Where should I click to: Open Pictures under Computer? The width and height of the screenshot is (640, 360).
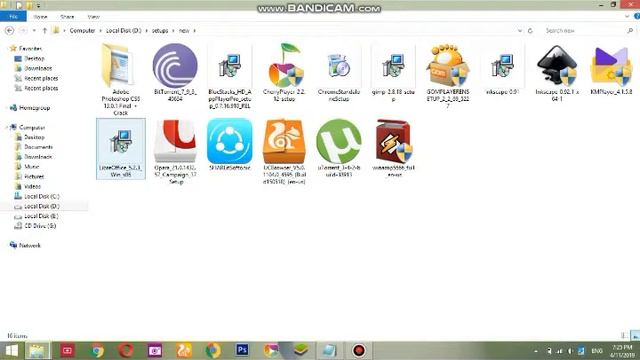pyautogui.click(x=34, y=176)
